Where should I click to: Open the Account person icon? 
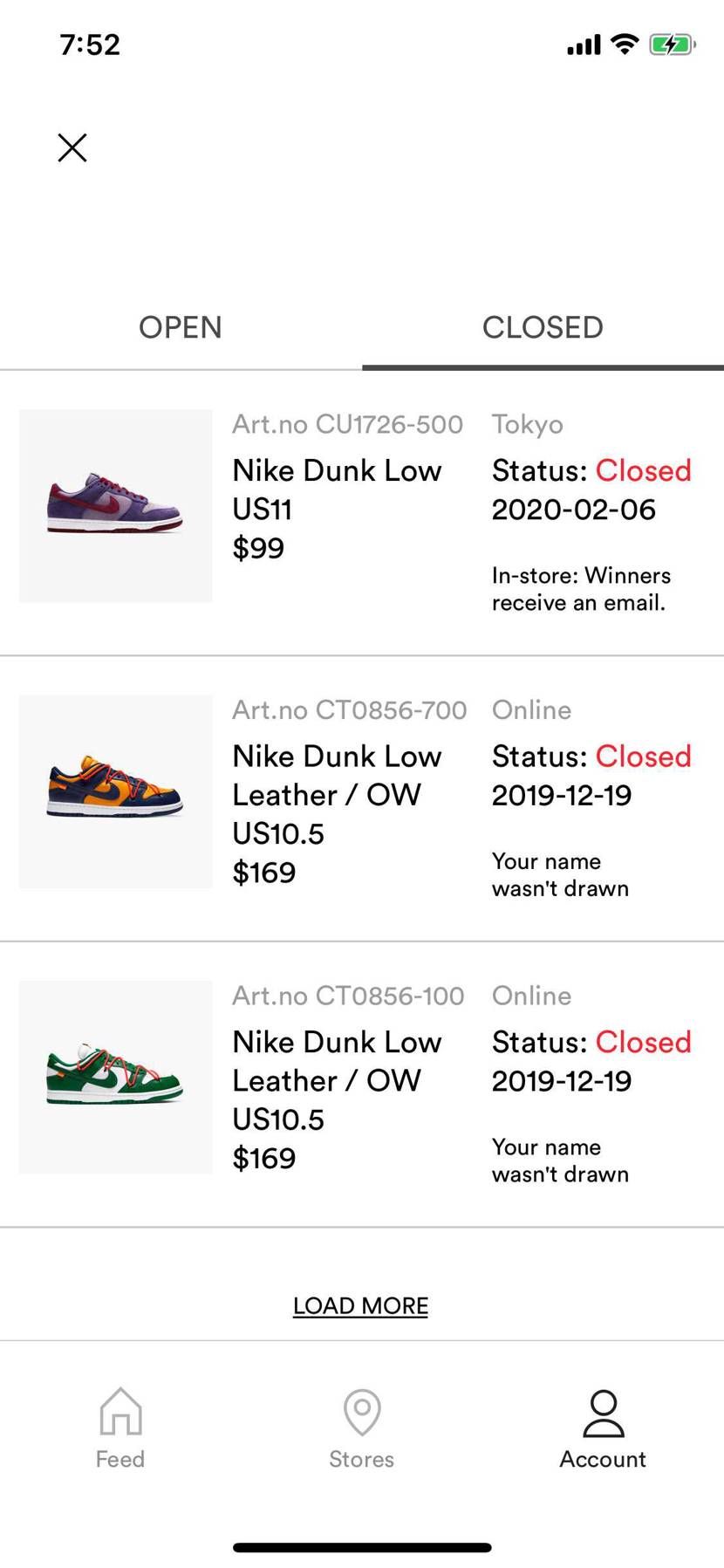(x=604, y=1413)
